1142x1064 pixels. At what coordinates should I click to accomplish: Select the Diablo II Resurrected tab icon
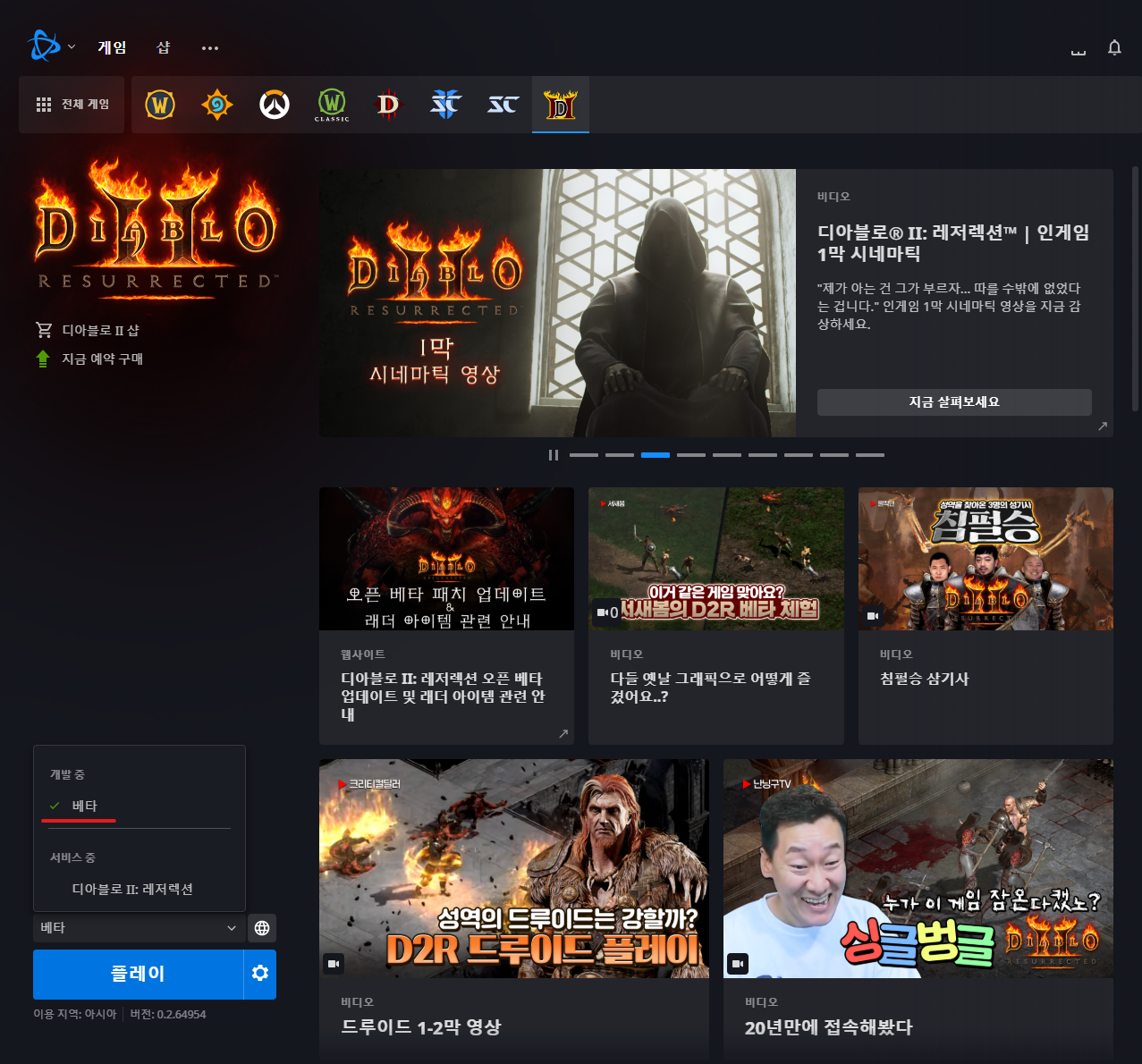point(561,105)
